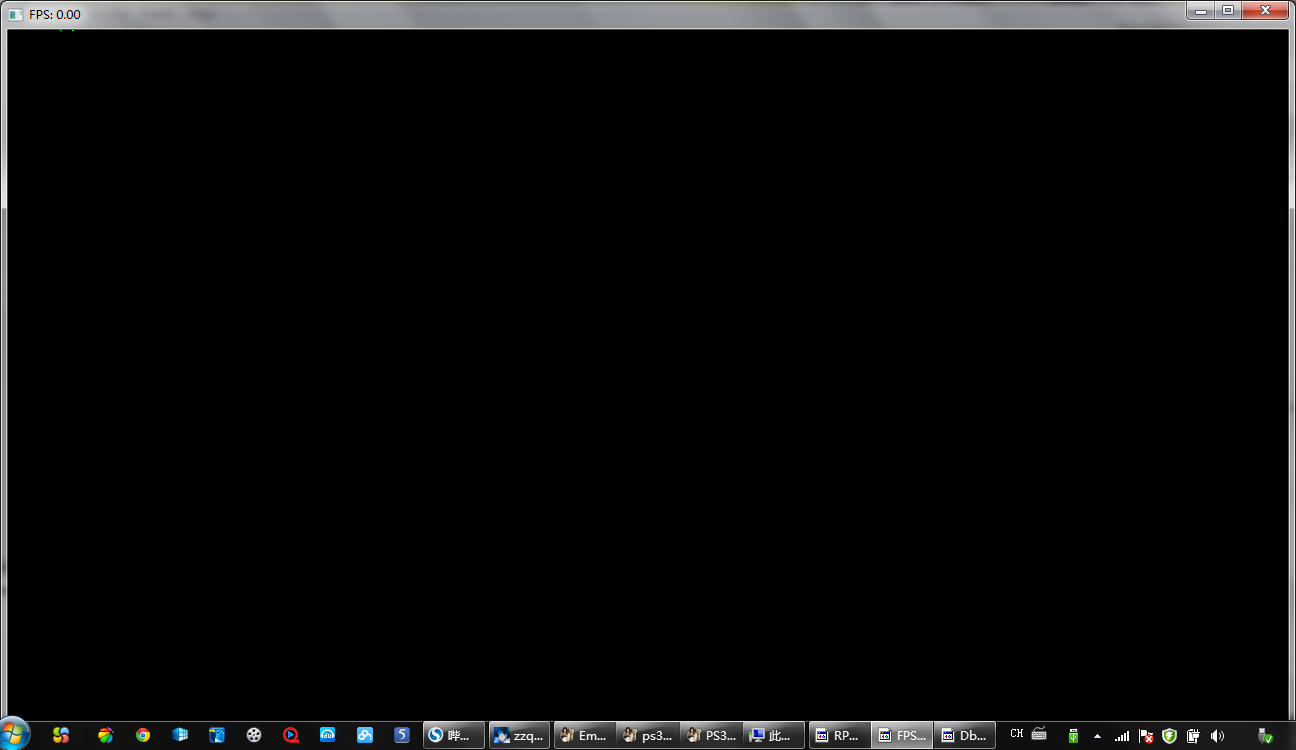The image size is (1296, 750).
Task: Launch Google Chrome from the taskbar
Action: 143,735
